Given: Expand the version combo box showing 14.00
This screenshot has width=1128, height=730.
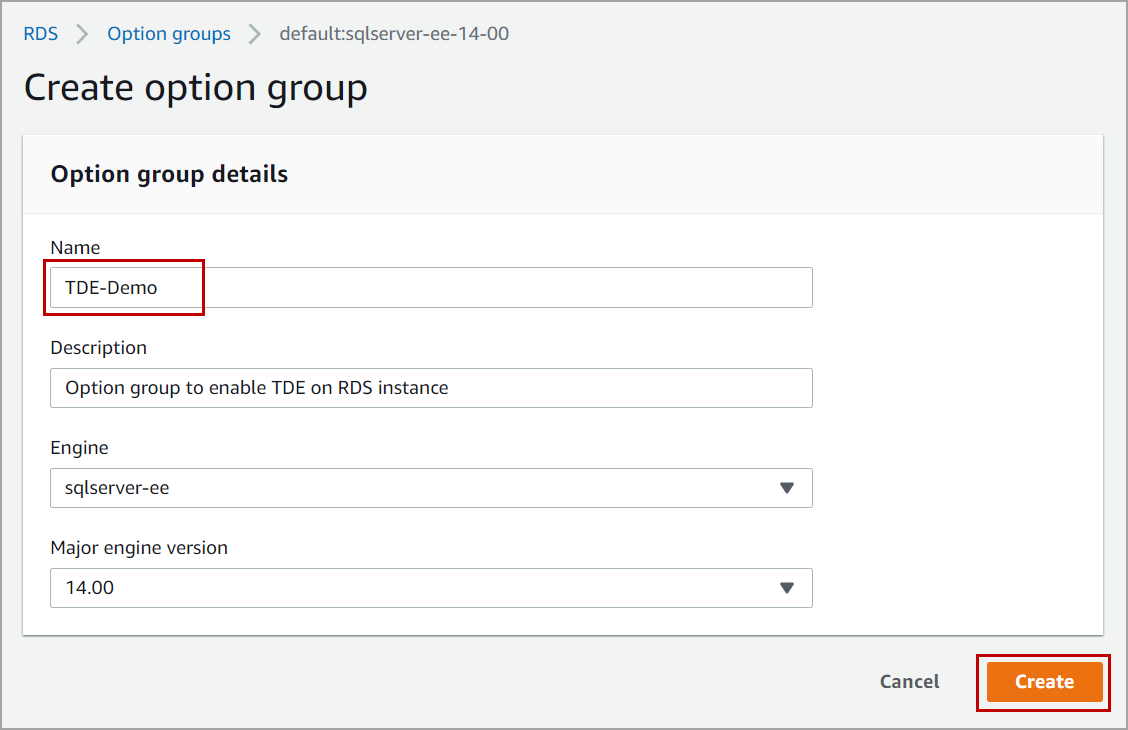Looking at the screenshot, I should 430,588.
